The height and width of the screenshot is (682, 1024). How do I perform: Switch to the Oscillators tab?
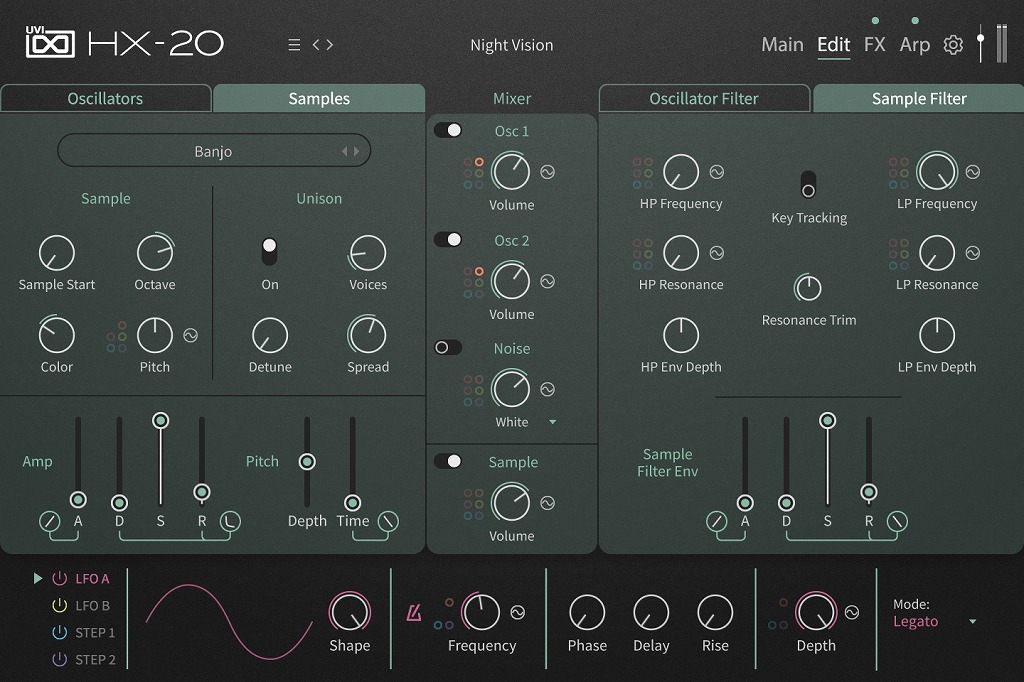[105, 98]
